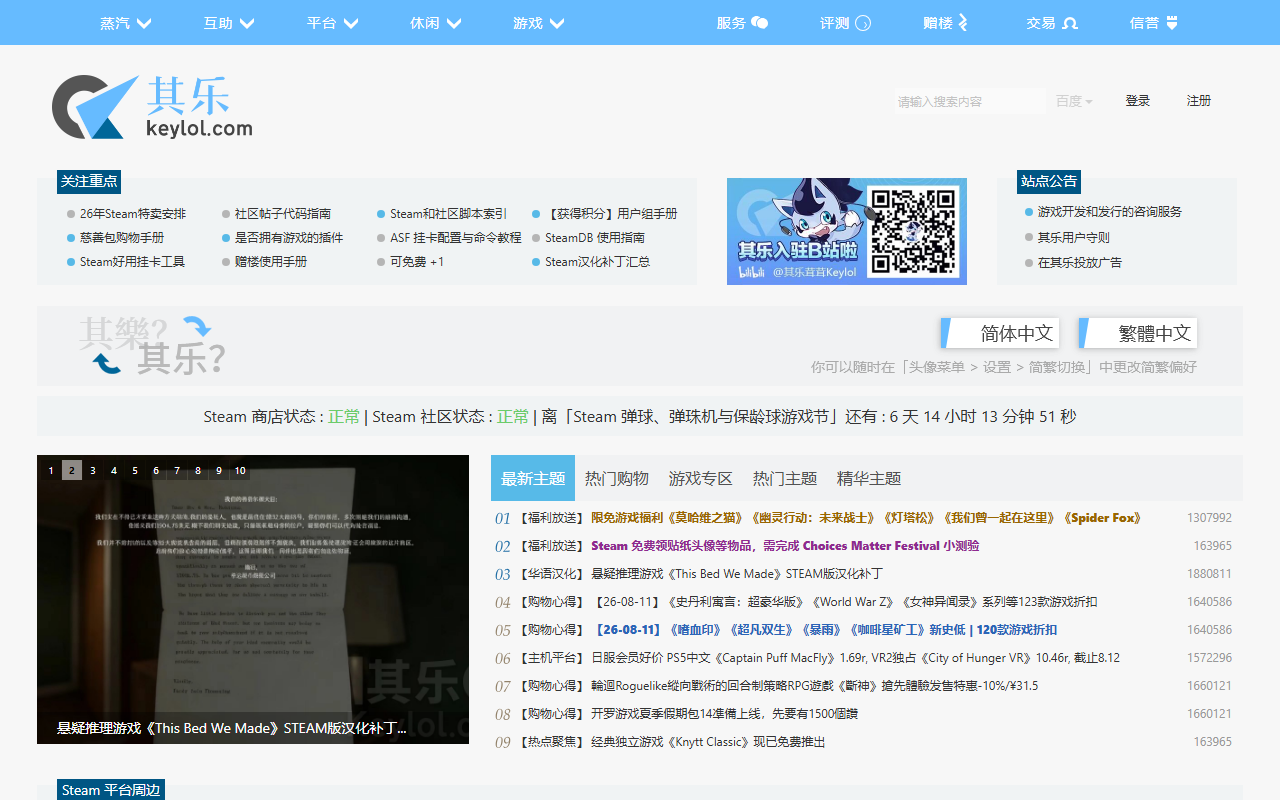Screen dimensions: 1280x800
Task: Open author 1572296 profile link
Action: [x=1209, y=658]
